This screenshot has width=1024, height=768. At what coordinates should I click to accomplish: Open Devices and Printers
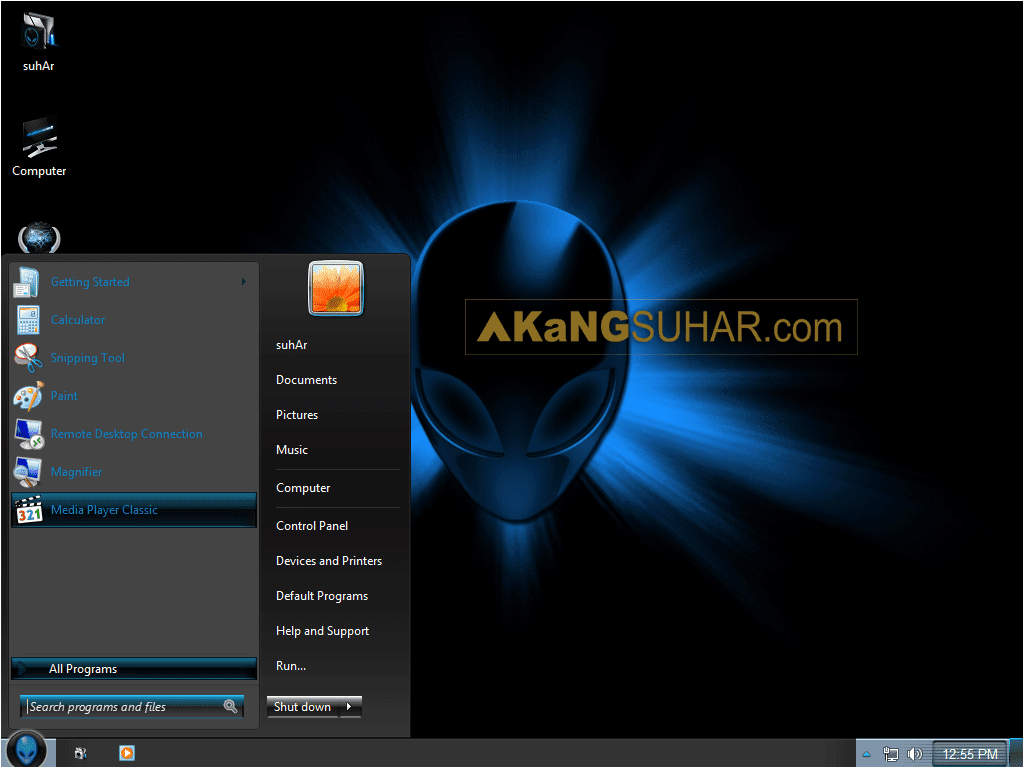tap(328, 561)
